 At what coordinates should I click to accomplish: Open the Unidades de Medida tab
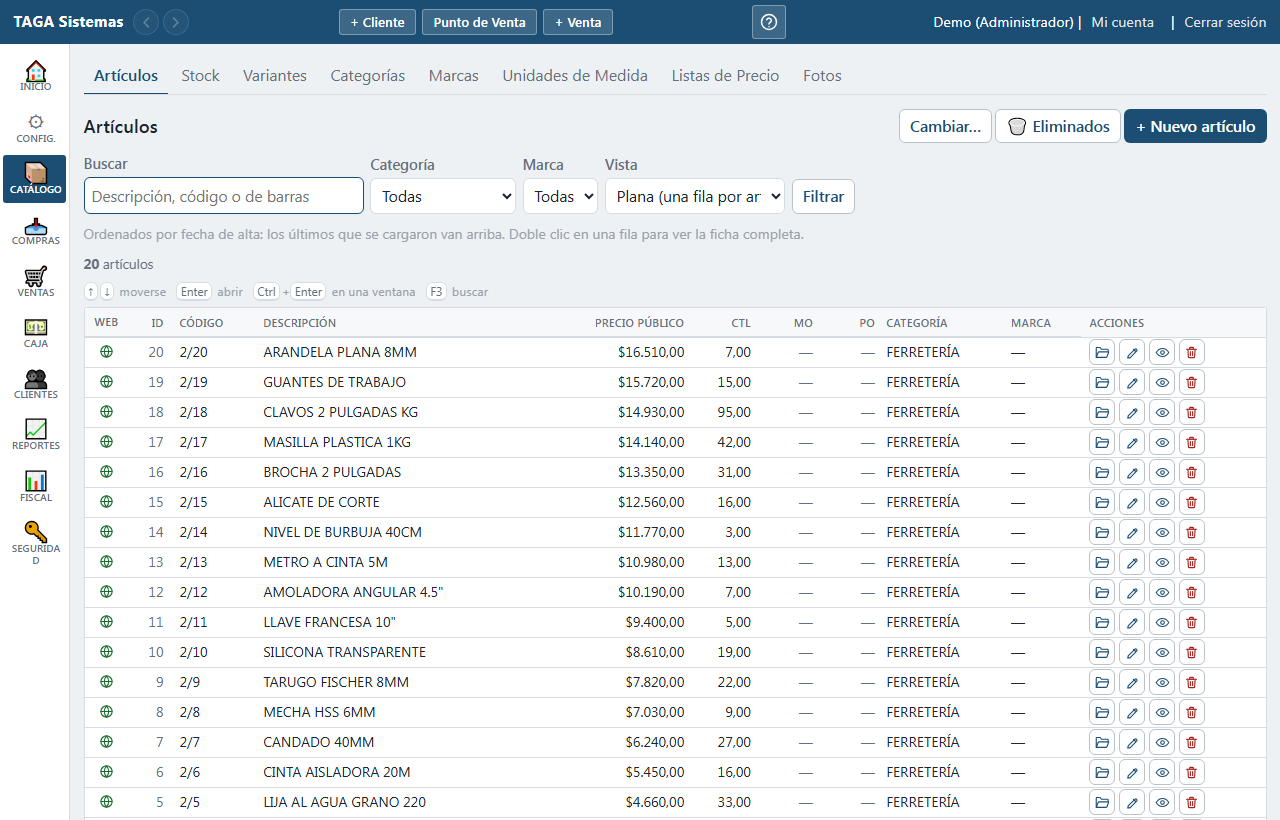pos(575,75)
